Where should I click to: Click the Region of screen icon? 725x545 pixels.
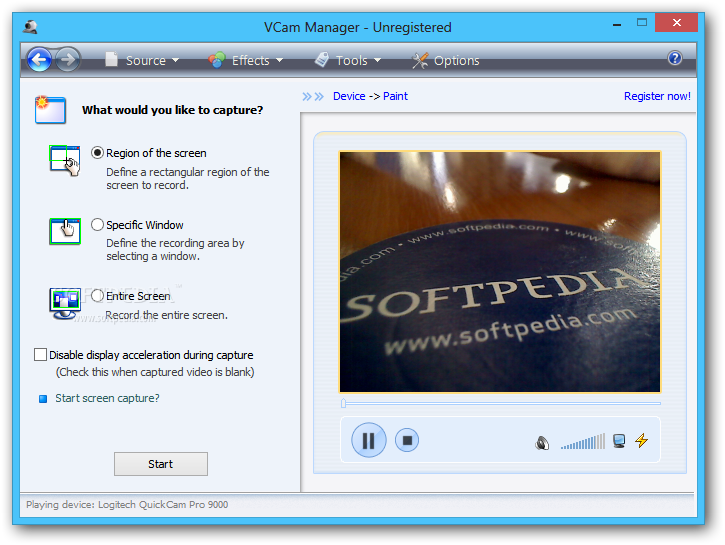point(65,160)
